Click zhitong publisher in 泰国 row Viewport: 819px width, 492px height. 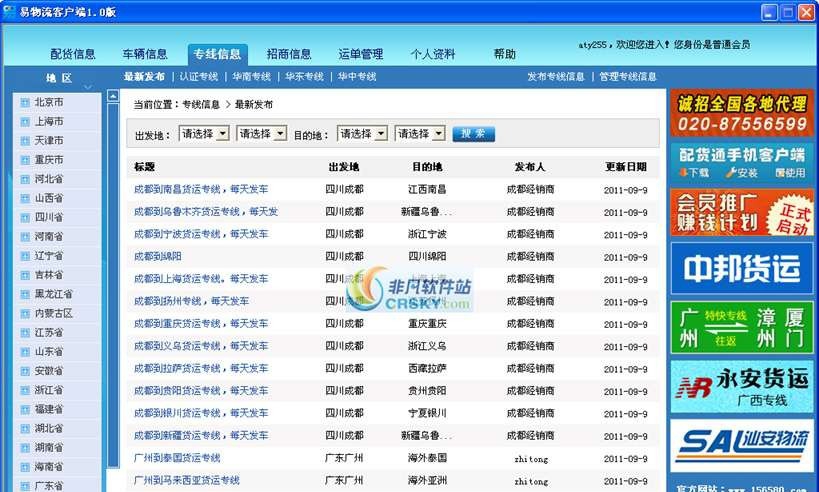[531, 459]
